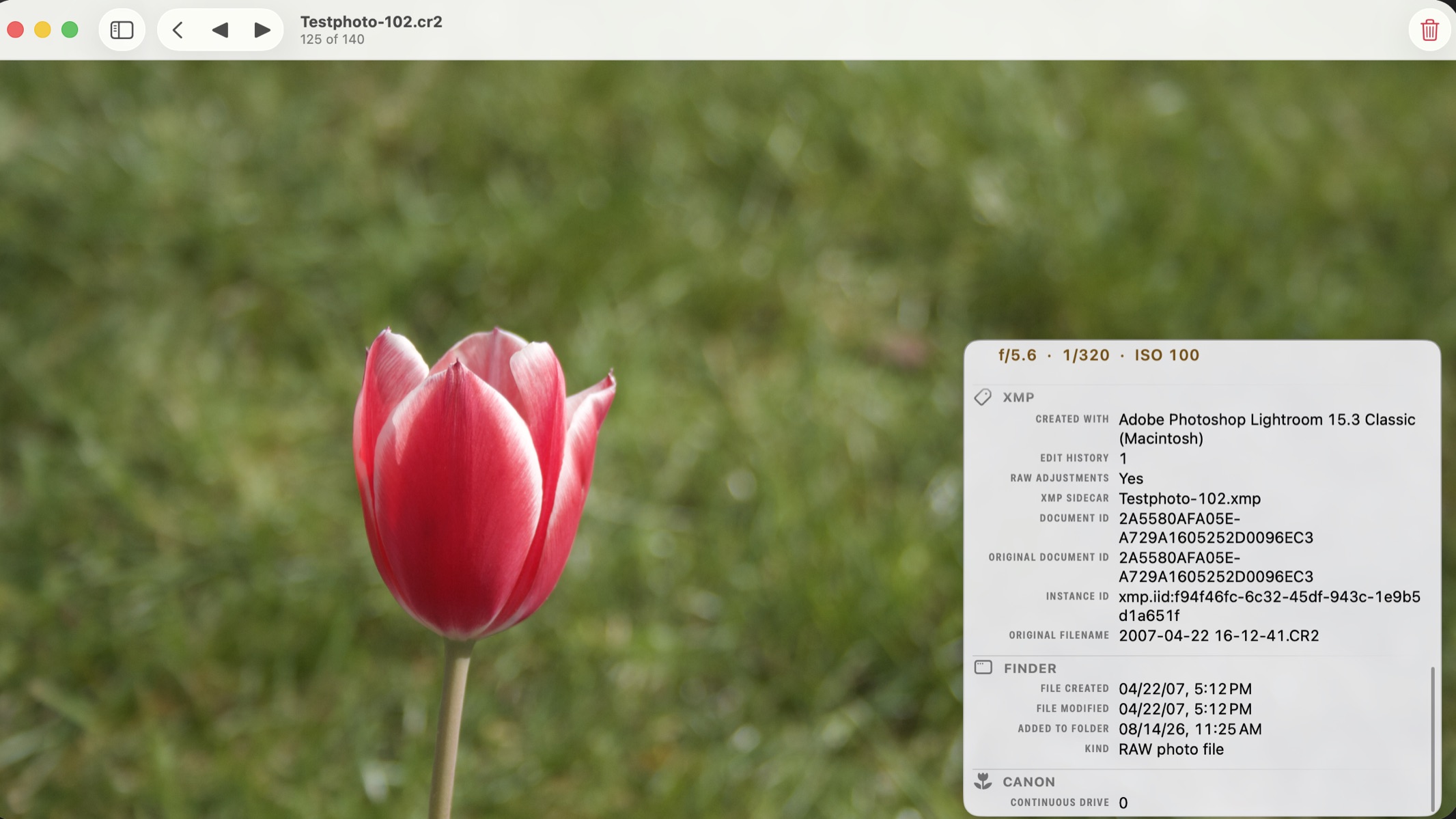Screen dimensions: 1456x819
Task: Click the ISO 100 value
Action: [x=1166, y=355]
